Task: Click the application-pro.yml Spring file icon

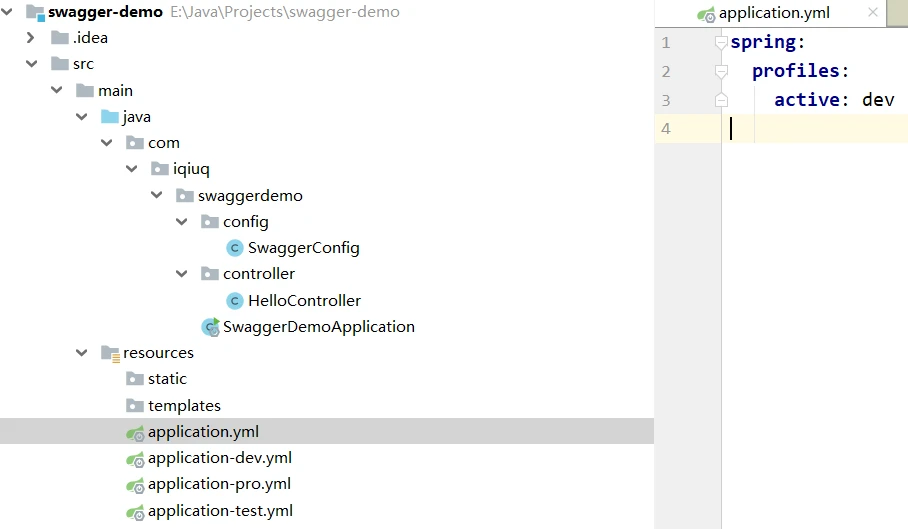Action: (135, 485)
